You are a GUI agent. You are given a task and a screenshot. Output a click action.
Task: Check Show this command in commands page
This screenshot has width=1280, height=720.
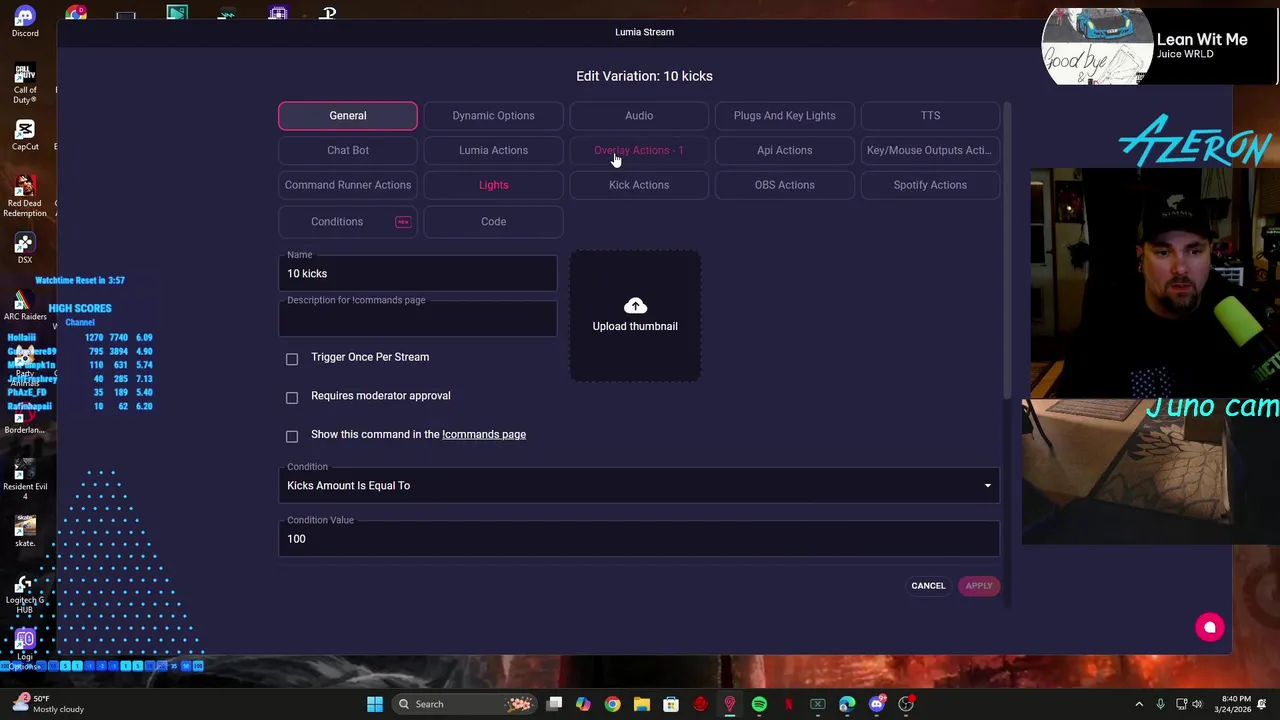point(292,437)
